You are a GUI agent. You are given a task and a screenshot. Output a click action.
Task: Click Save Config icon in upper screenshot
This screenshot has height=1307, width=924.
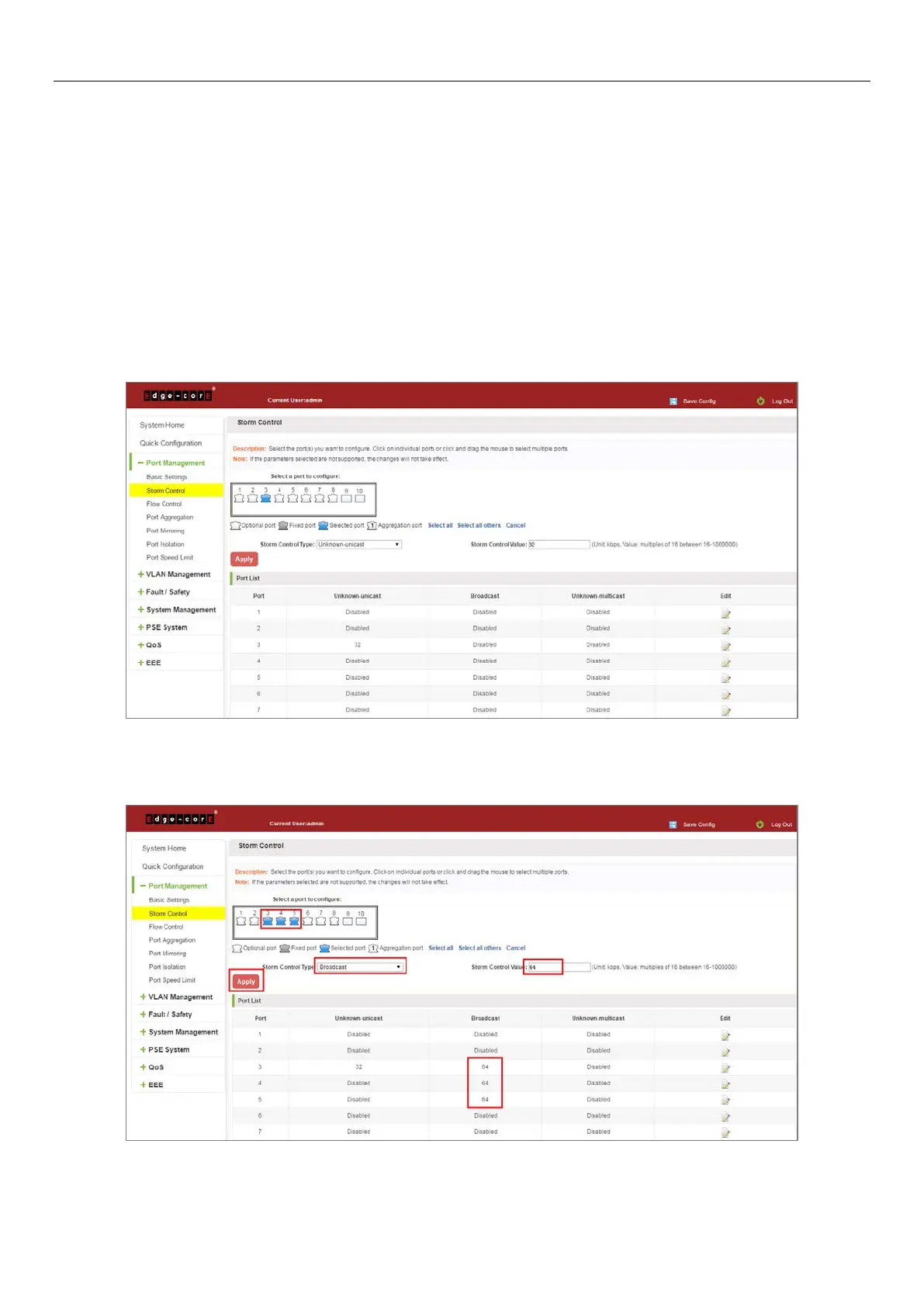coord(673,401)
